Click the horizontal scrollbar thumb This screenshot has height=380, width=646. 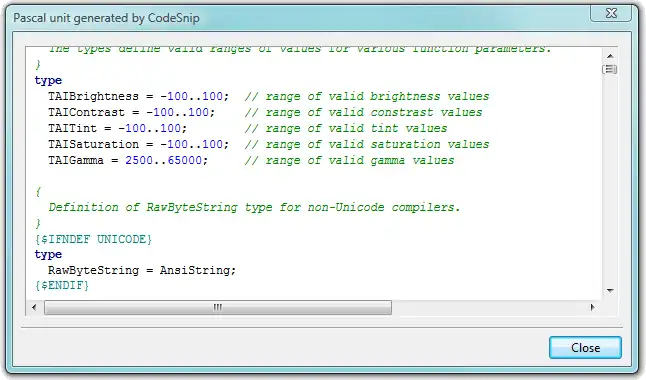click(218, 307)
